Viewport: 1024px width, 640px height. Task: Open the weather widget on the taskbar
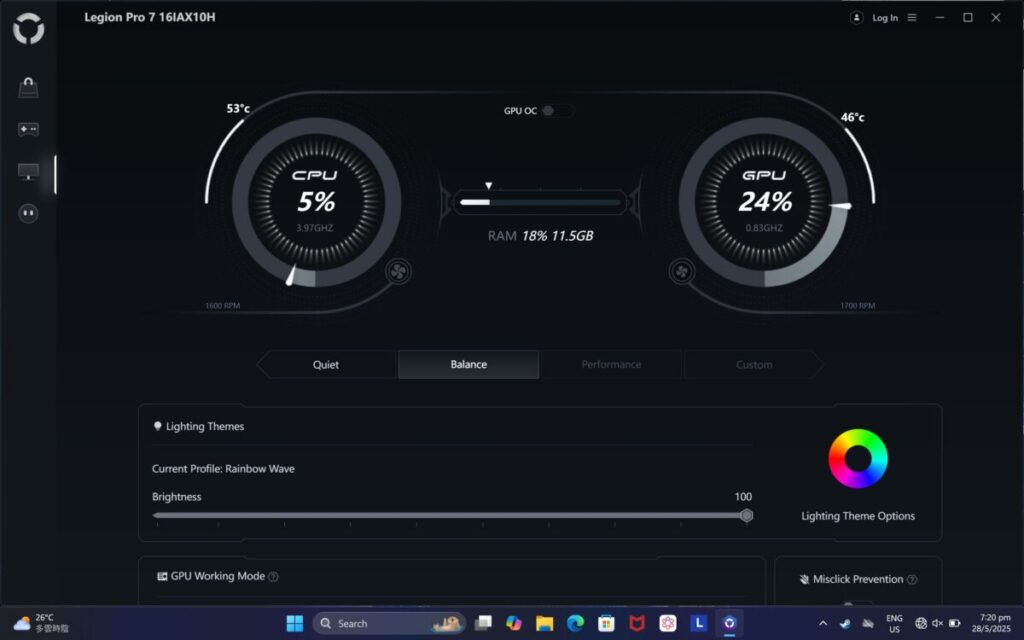40,623
